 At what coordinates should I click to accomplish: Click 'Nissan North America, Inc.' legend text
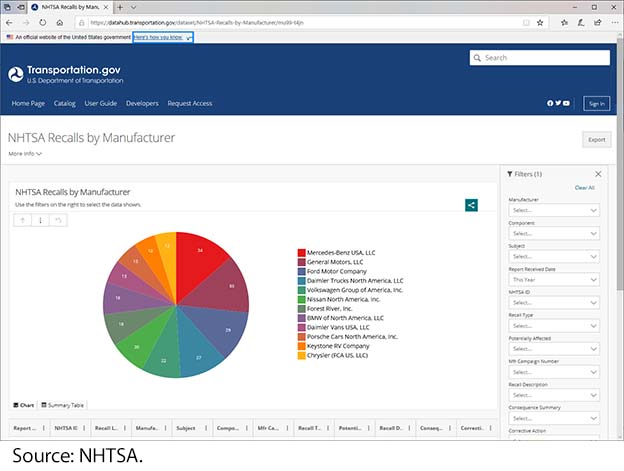pos(343,299)
